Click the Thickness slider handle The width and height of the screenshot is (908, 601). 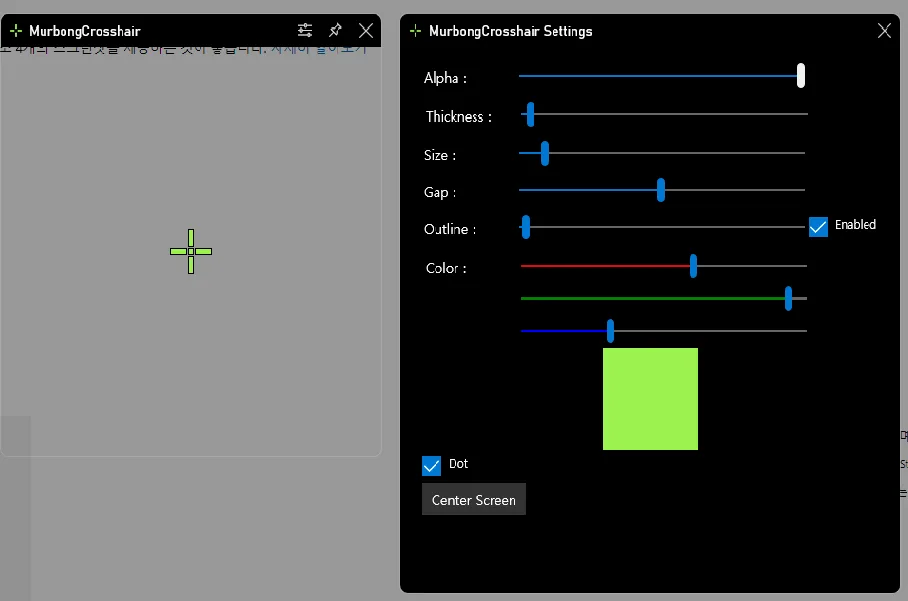pos(530,115)
